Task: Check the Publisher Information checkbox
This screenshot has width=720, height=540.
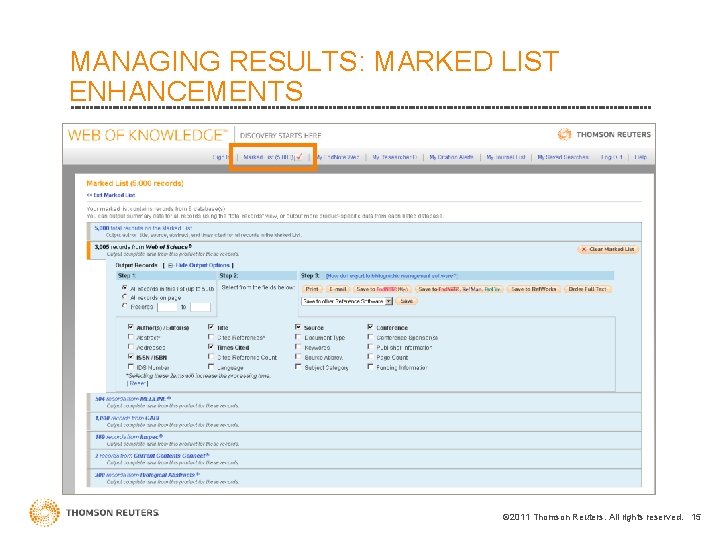Action: (x=370, y=347)
